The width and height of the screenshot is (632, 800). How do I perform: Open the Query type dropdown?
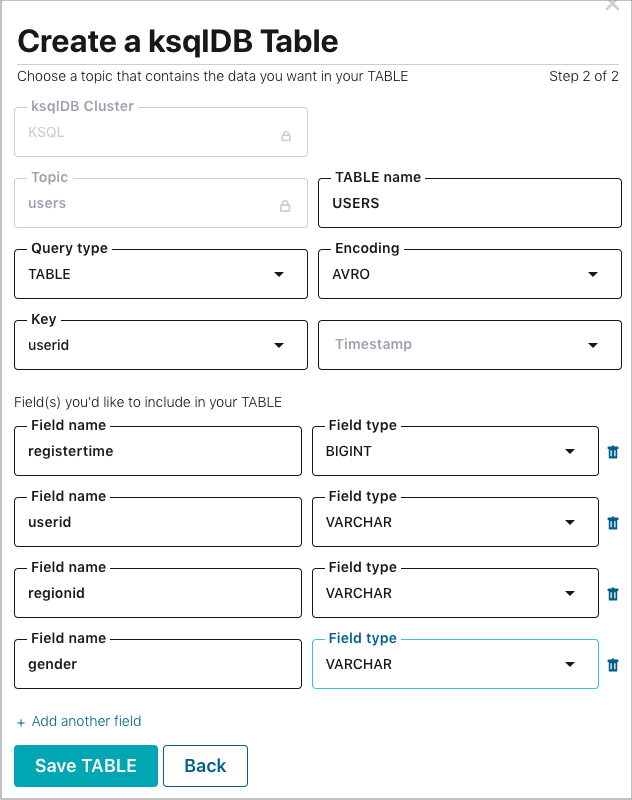coord(281,274)
